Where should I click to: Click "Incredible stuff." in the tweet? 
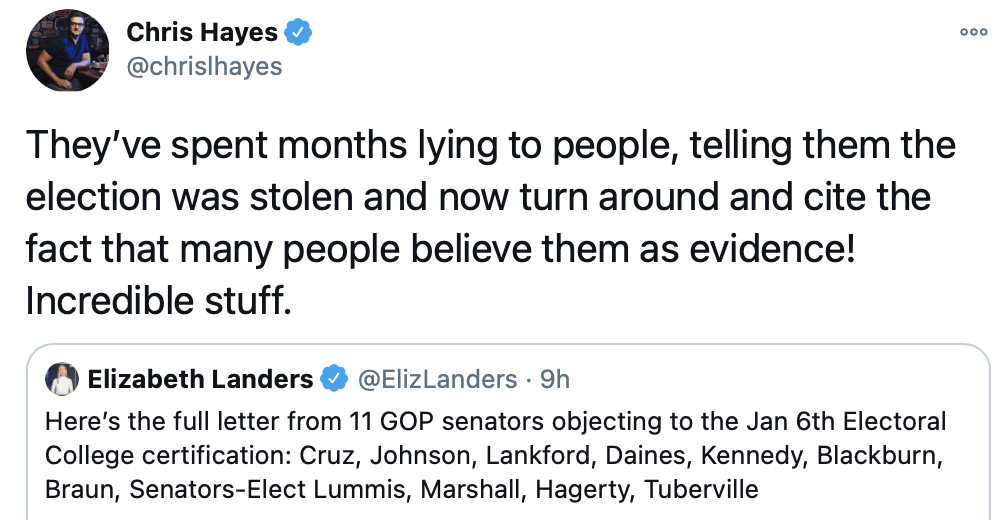click(158, 300)
